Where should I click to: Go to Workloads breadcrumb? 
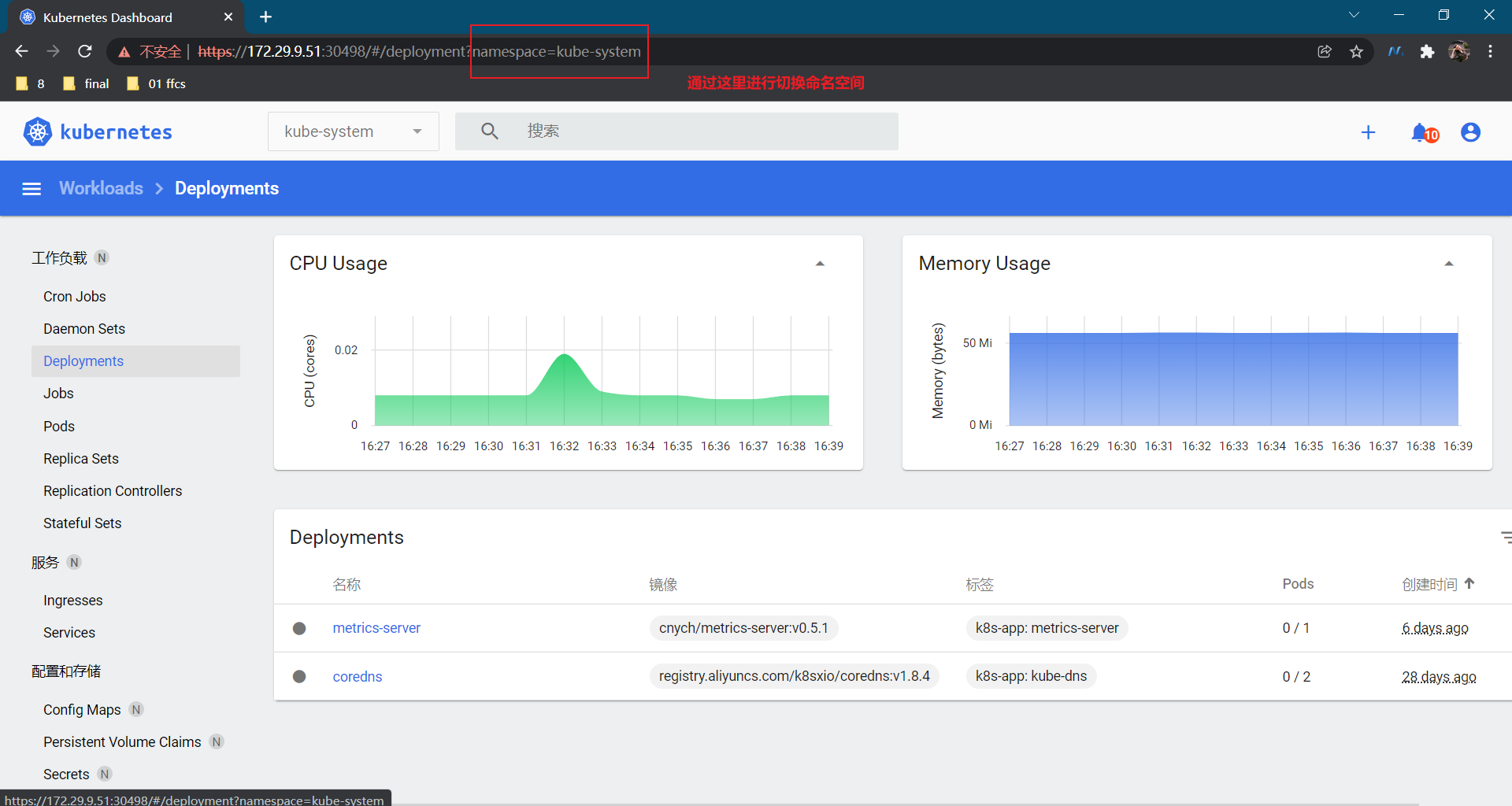(101, 188)
